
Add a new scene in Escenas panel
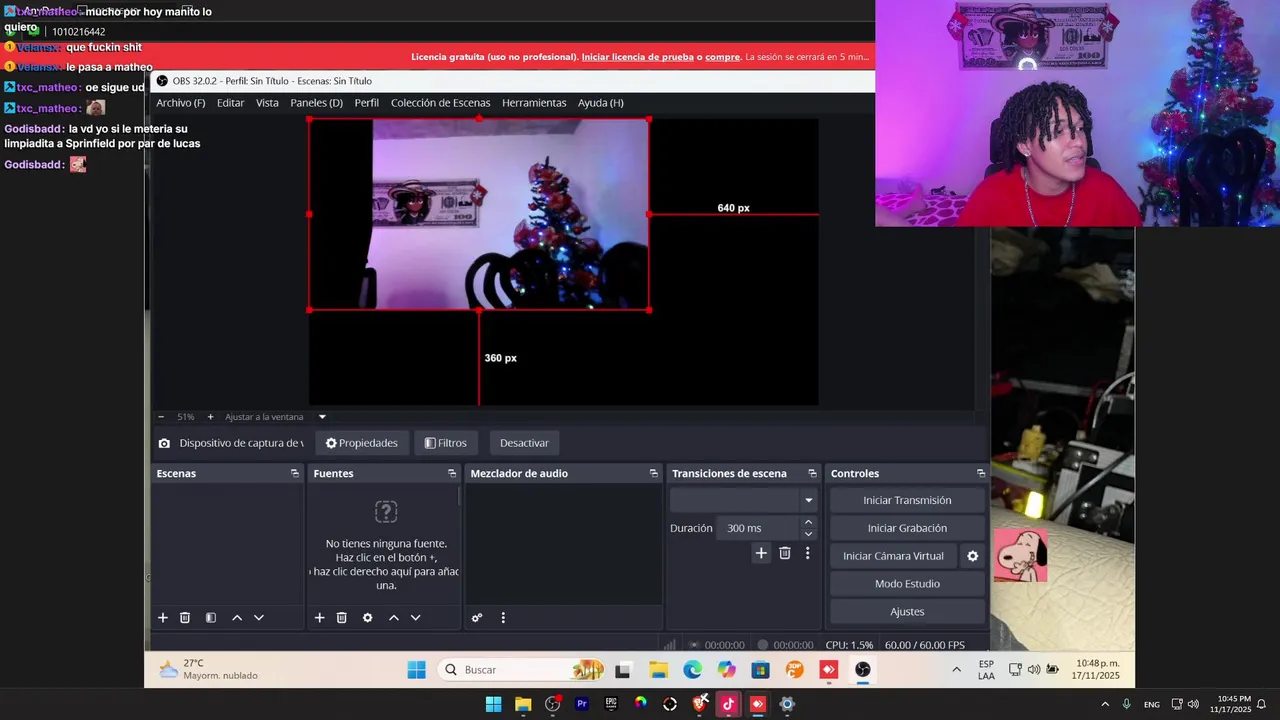163,618
